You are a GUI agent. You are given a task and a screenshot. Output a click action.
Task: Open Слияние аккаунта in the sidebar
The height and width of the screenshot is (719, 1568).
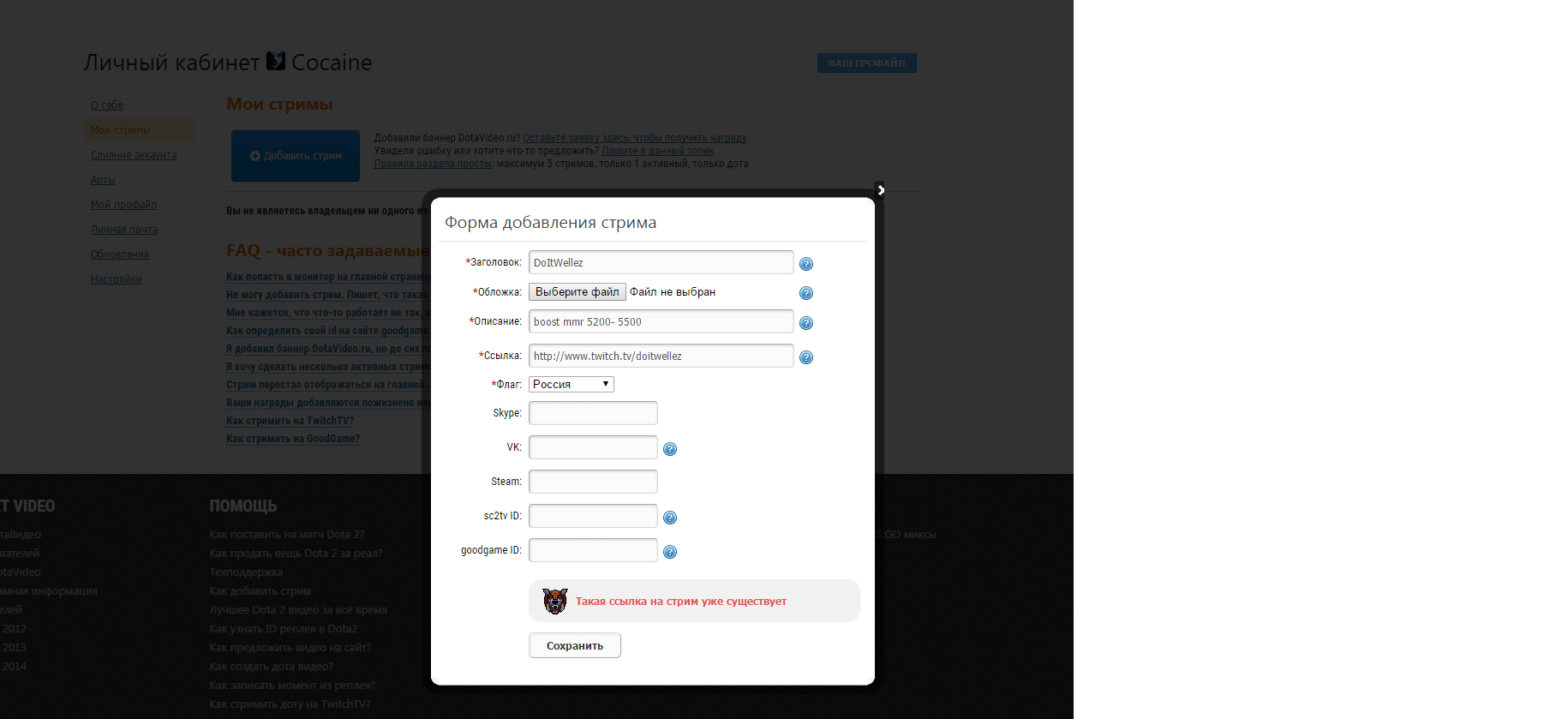[134, 155]
